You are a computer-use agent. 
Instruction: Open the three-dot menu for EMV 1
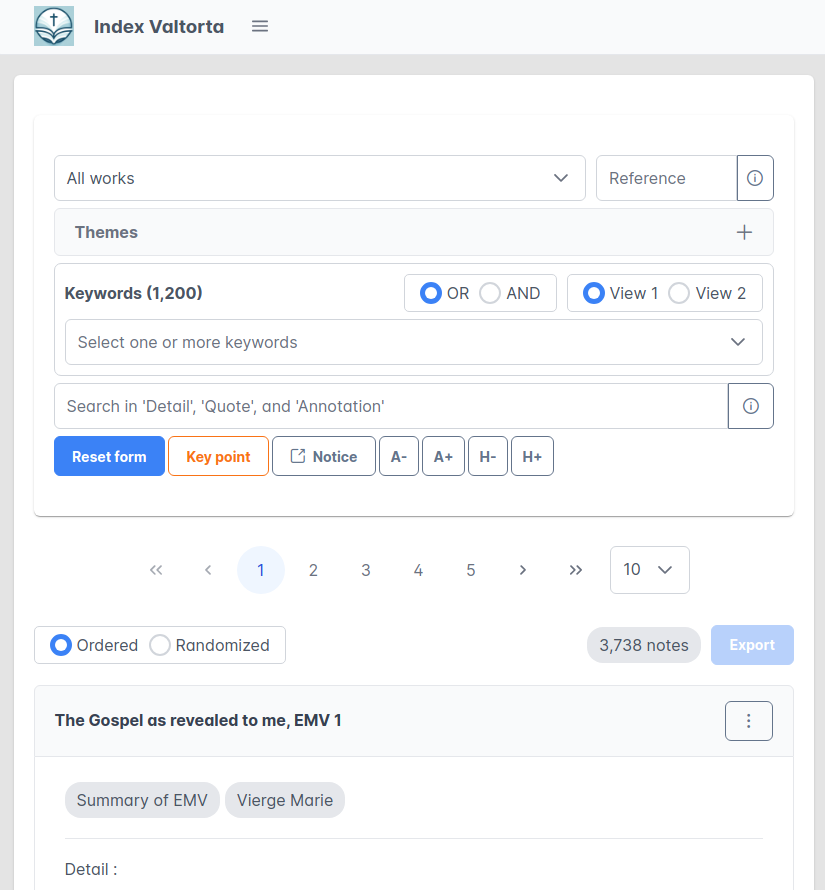tap(748, 721)
